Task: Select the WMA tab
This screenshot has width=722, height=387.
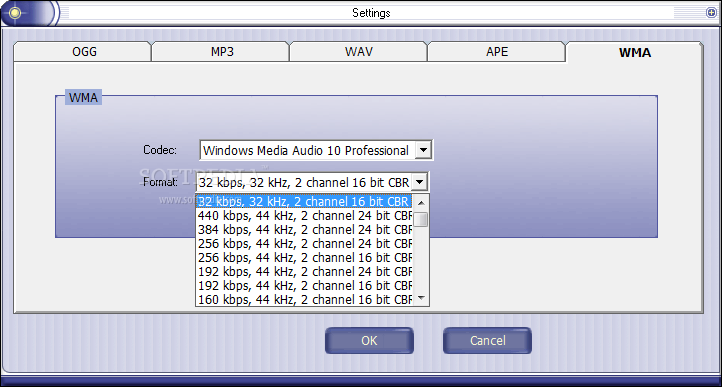Action: tap(635, 52)
